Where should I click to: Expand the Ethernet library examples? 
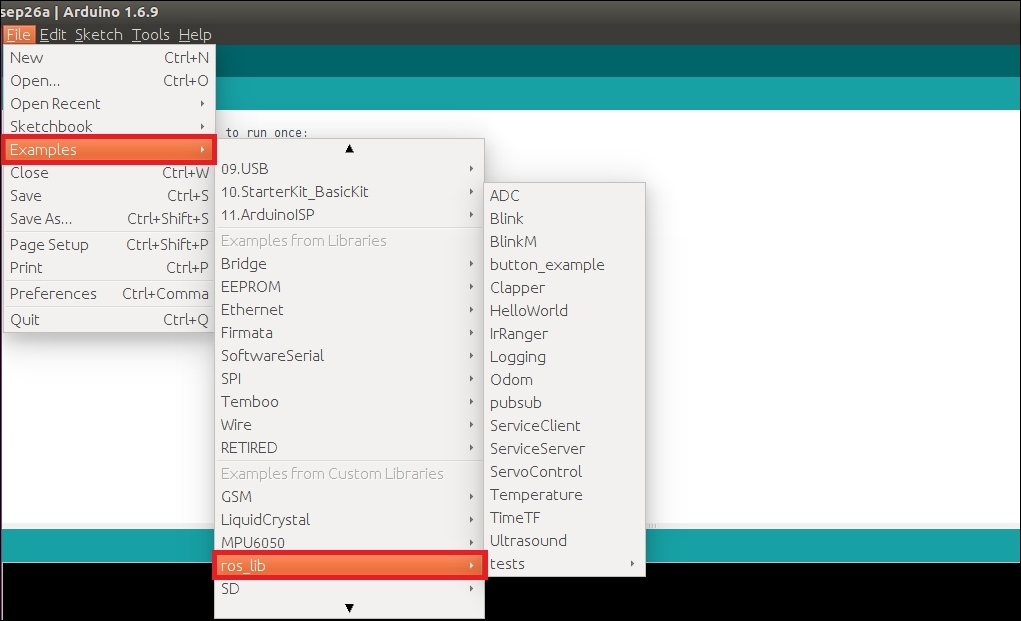pyautogui.click(x=350, y=310)
